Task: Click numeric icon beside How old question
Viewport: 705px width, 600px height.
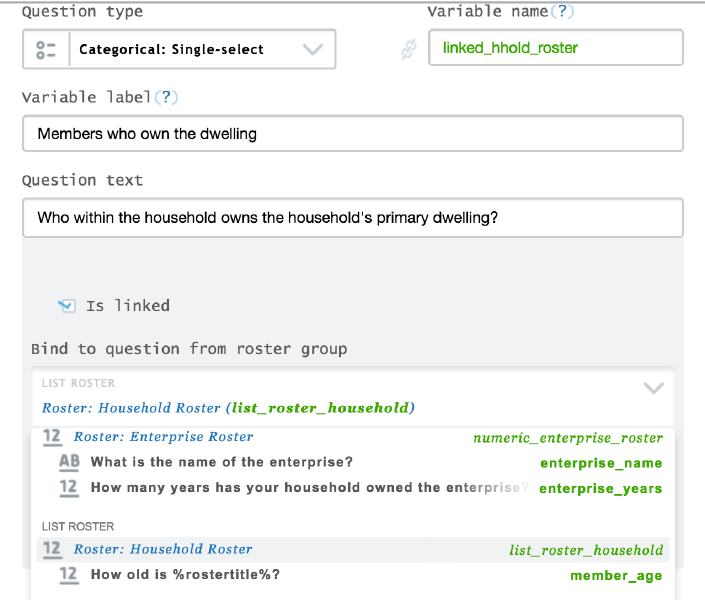Action: pyautogui.click(x=69, y=575)
